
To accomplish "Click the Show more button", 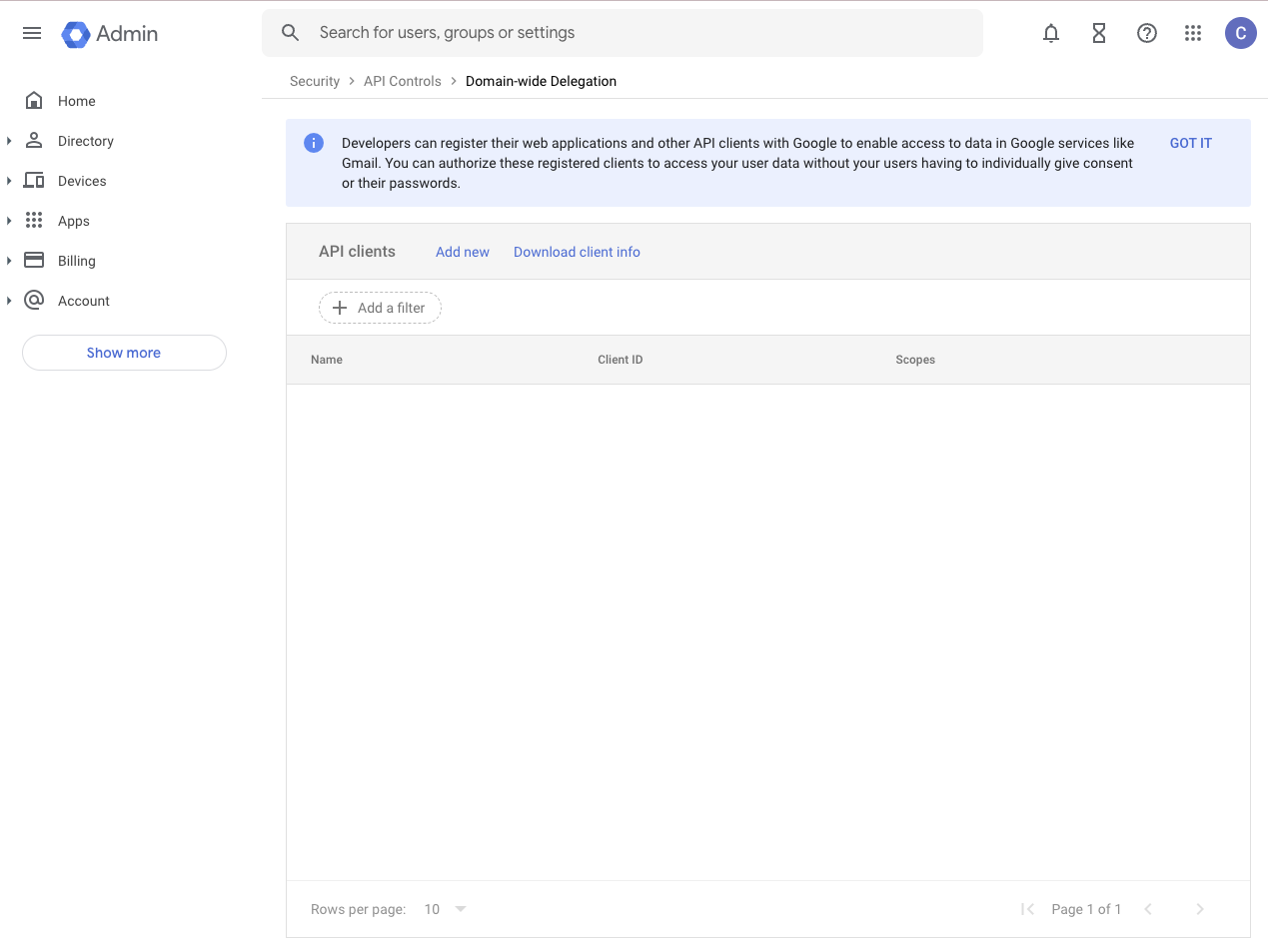I will [124, 353].
